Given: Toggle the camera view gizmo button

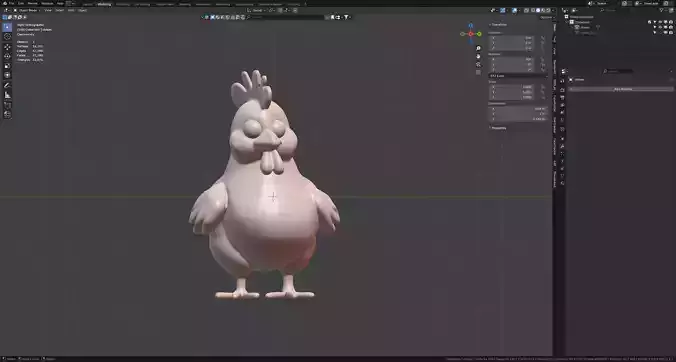Looking at the screenshot, I should tap(478, 65).
